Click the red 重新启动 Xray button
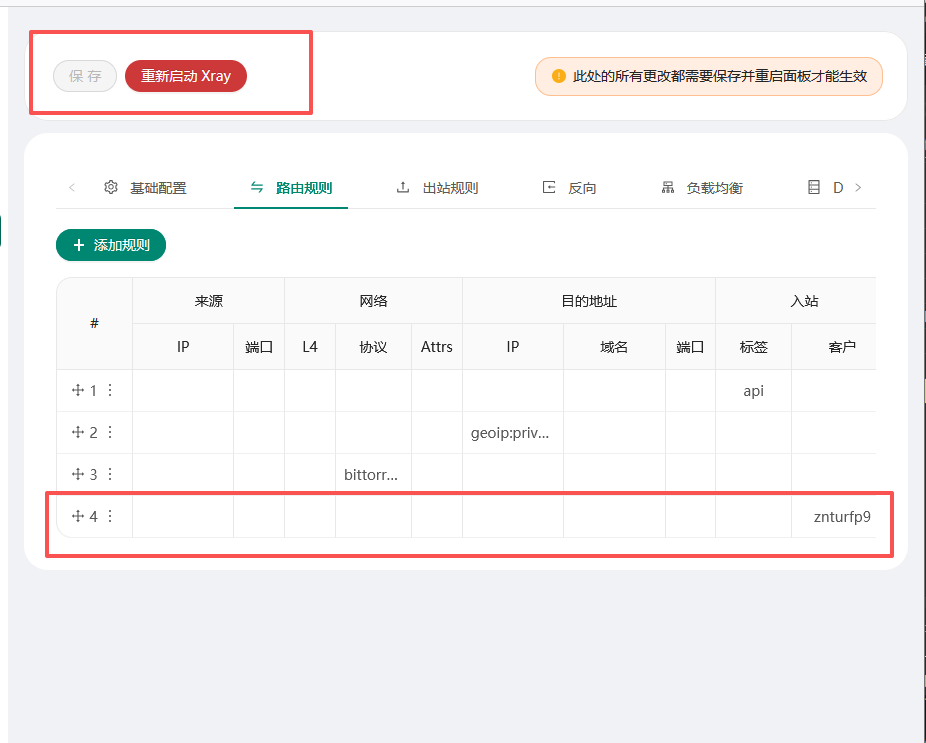The height and width of the screenshot is (743, 926). (x=186, y=76)
